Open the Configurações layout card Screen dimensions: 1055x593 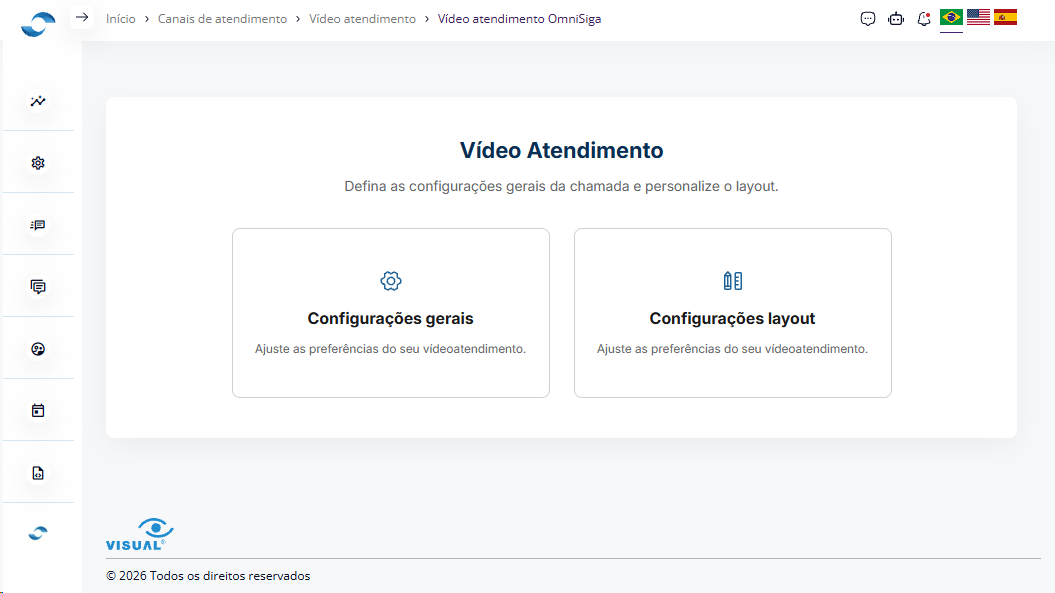point(733,313)
